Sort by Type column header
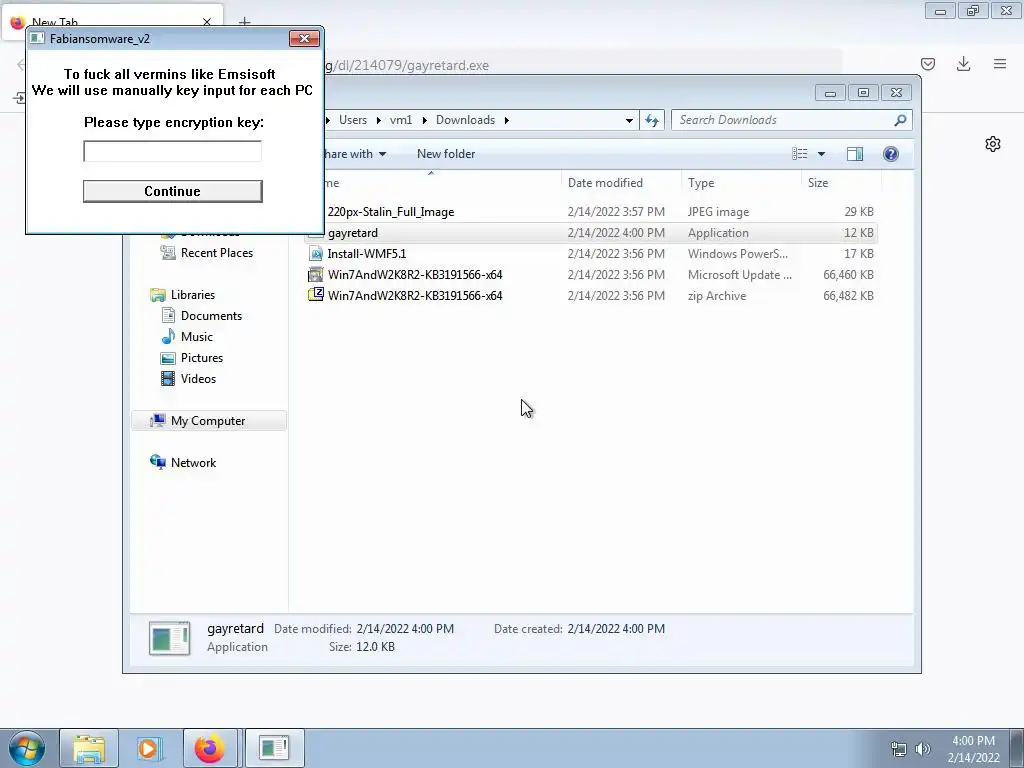1024x768 pixels. 701,183
